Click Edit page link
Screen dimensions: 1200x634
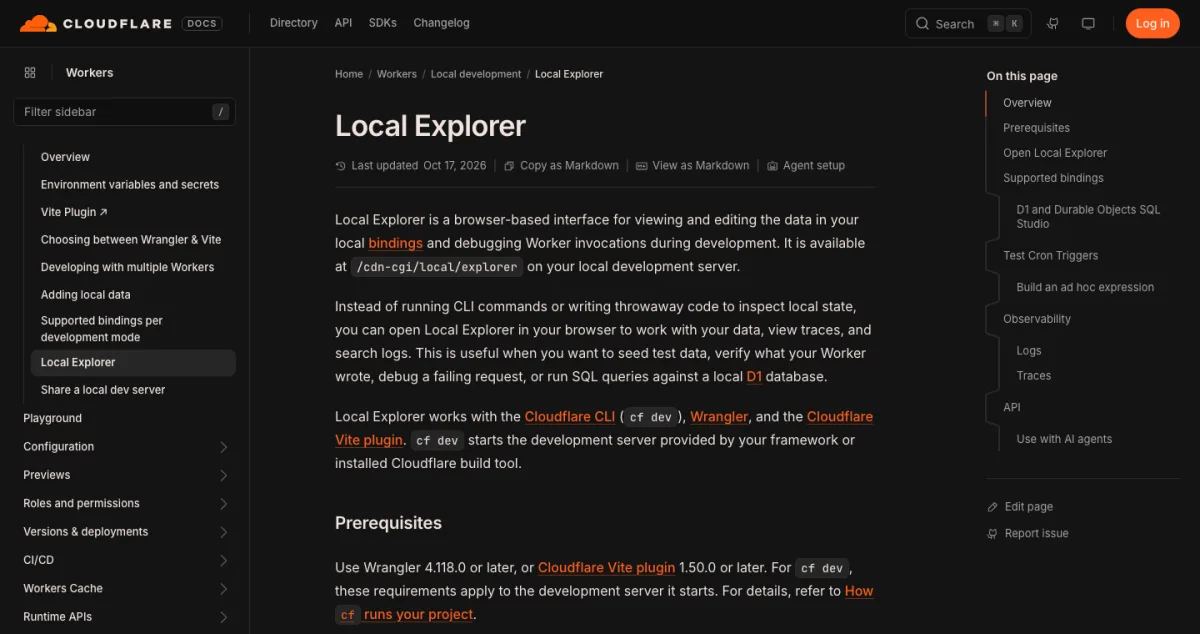1020,507
